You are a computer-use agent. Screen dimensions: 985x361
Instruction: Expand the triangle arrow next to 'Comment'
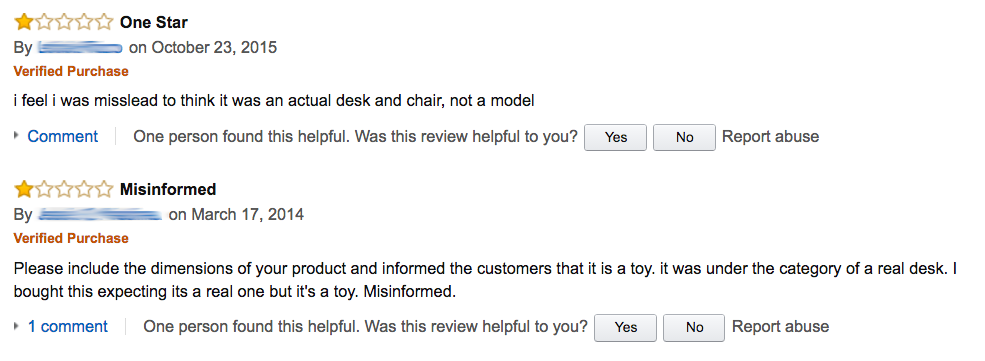pyautogui.click(x=17, y=136)
